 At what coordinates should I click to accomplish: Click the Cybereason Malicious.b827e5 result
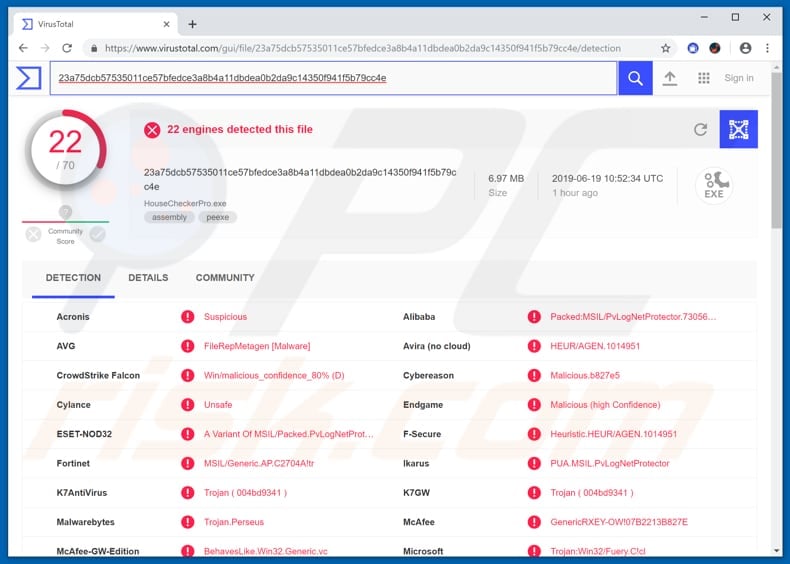585,375
